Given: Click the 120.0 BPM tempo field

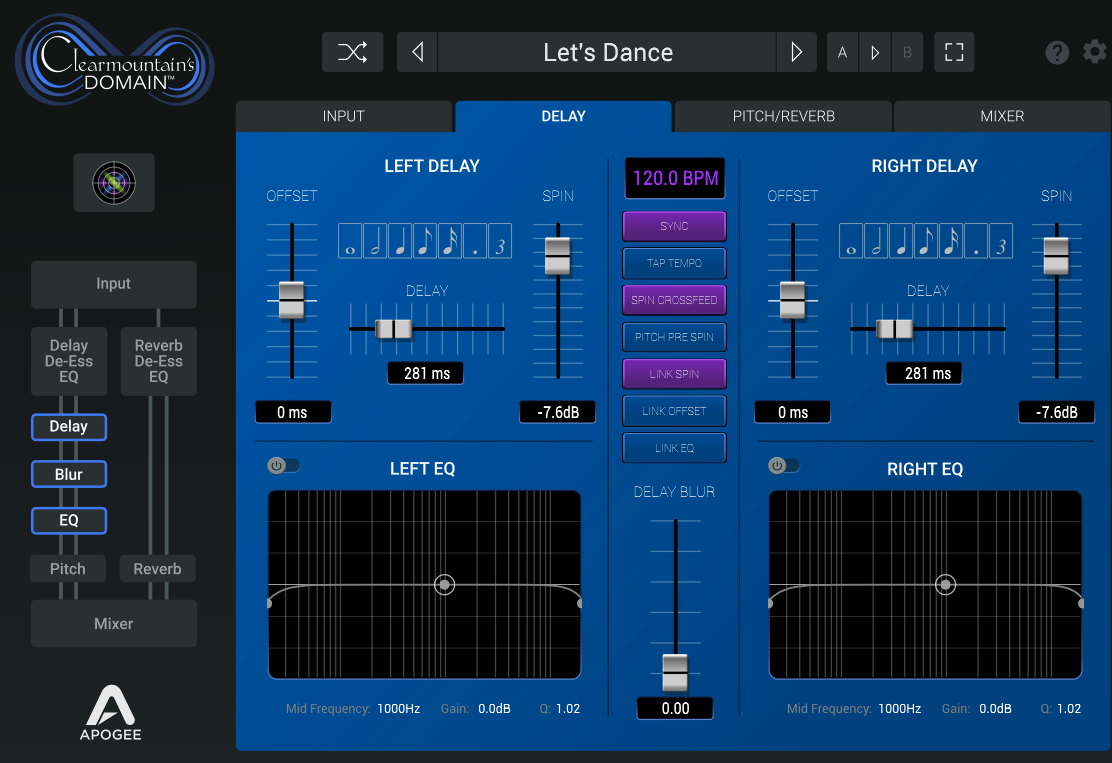Looking at the screenshot, I should click(675, 178).
